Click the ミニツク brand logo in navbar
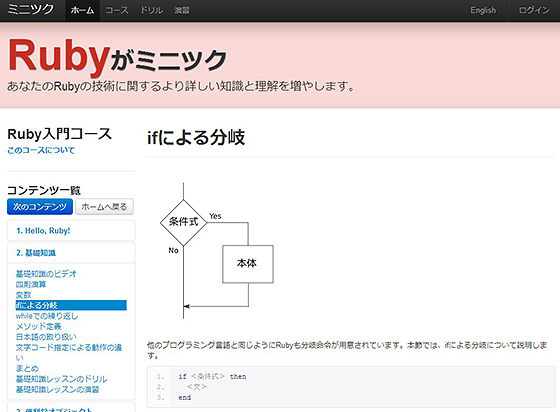This screenshot has height=412, width=560. (31, 10)
